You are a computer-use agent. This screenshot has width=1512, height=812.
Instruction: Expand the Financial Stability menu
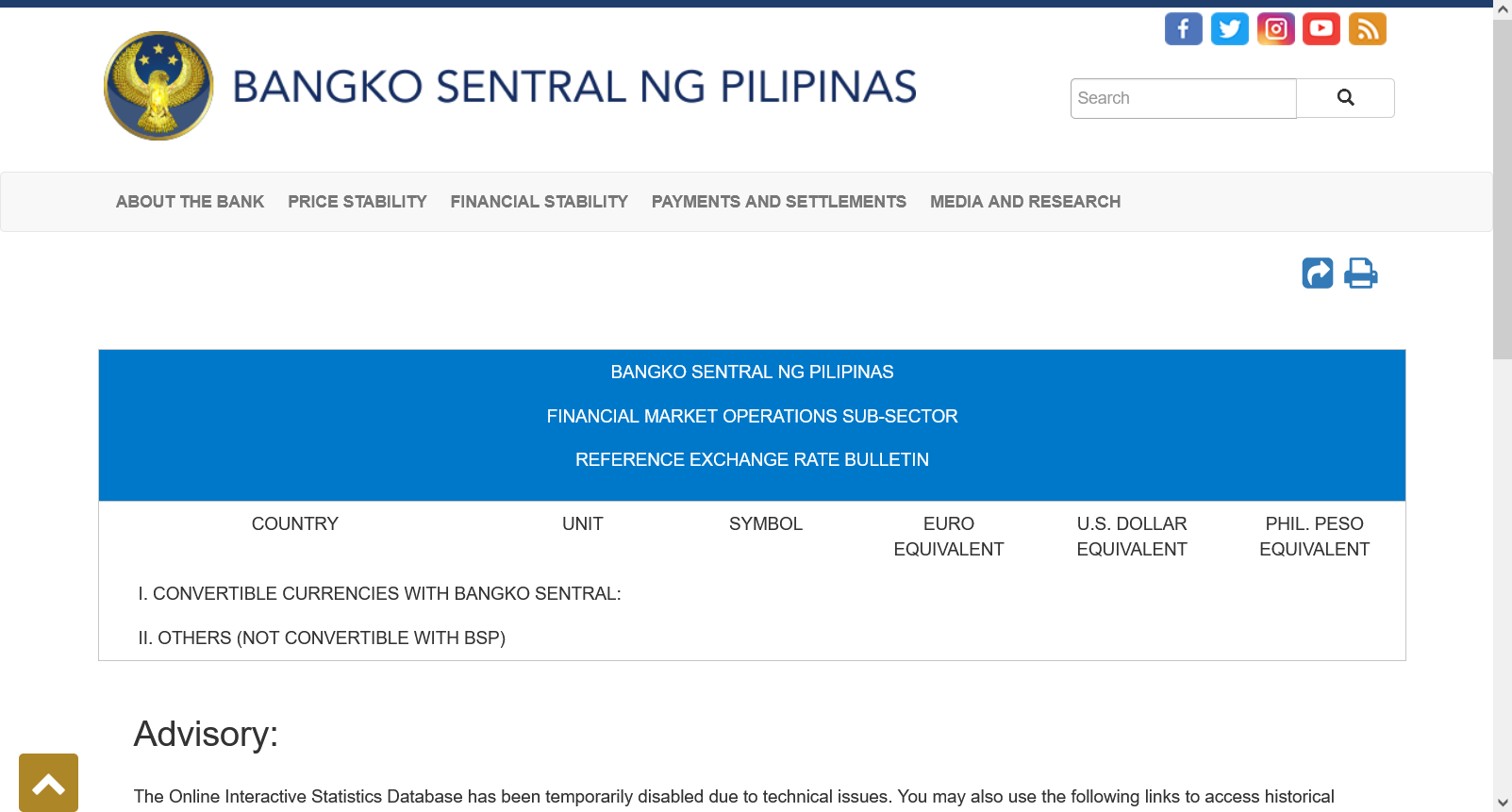click(x=539, y=202)
